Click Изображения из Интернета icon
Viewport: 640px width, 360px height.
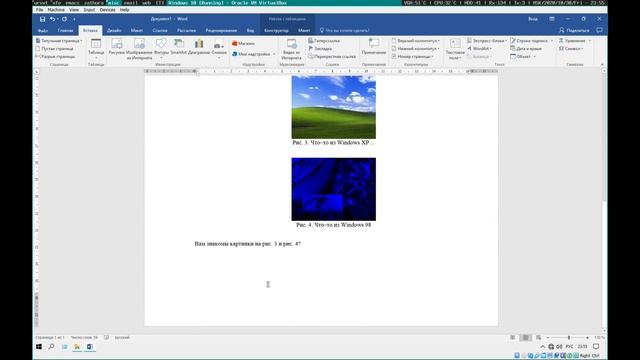point(139,49)
